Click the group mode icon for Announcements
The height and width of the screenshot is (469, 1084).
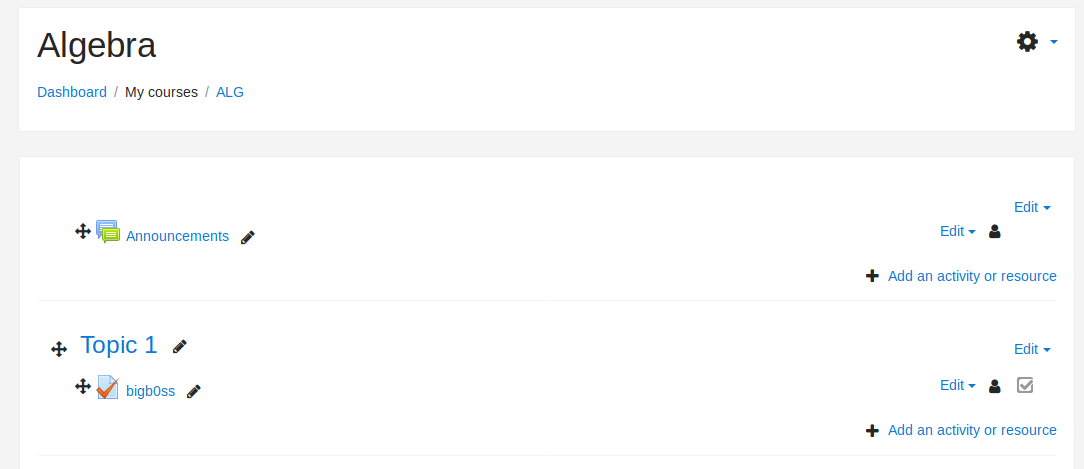(x=994, y=231)
